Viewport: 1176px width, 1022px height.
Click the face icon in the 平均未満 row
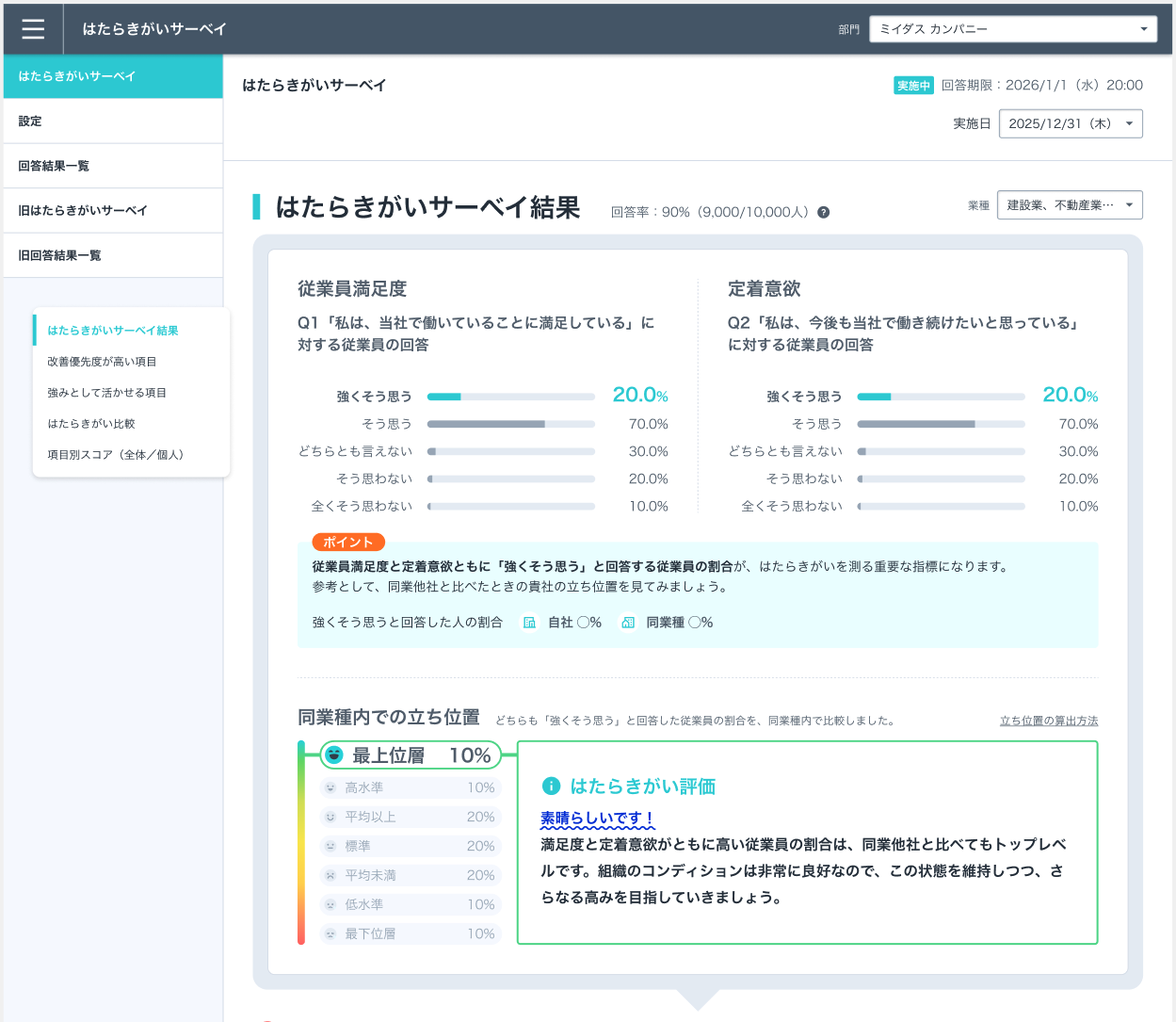coord(330,875)
